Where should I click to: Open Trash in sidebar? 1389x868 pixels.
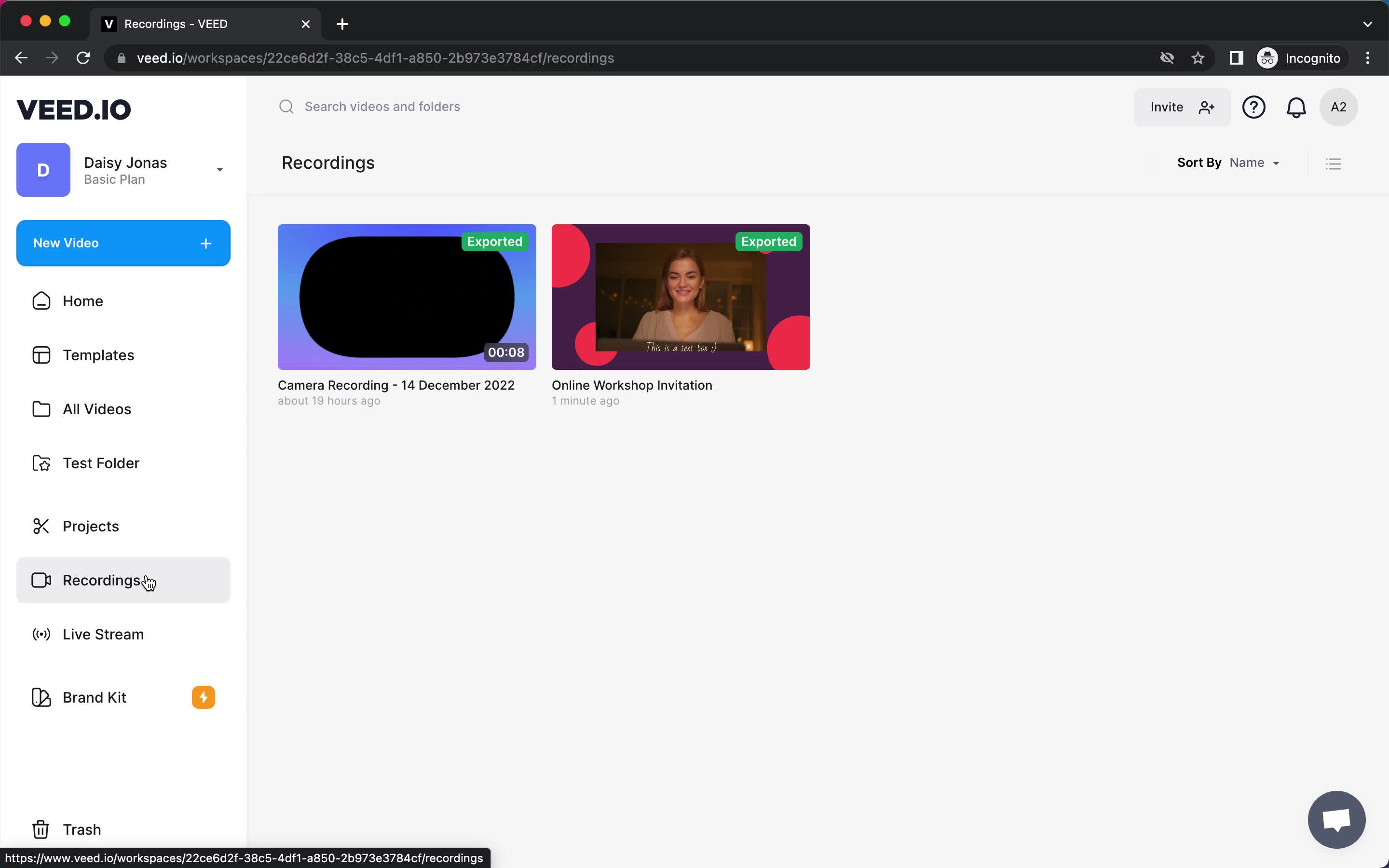123,829
